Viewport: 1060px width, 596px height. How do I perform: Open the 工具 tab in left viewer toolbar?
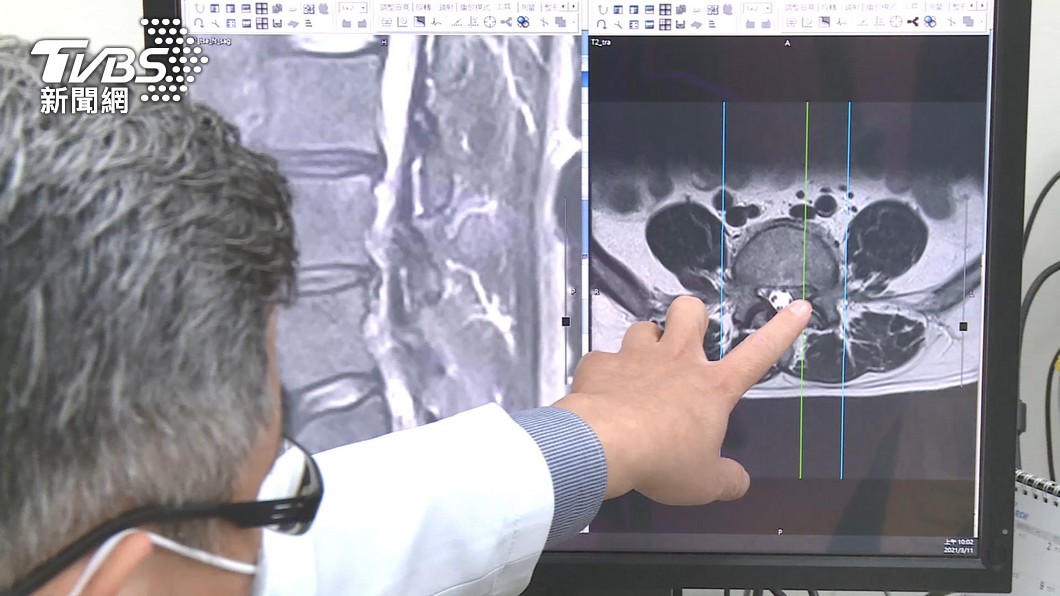pyautogui.click(x=504, y=7)
